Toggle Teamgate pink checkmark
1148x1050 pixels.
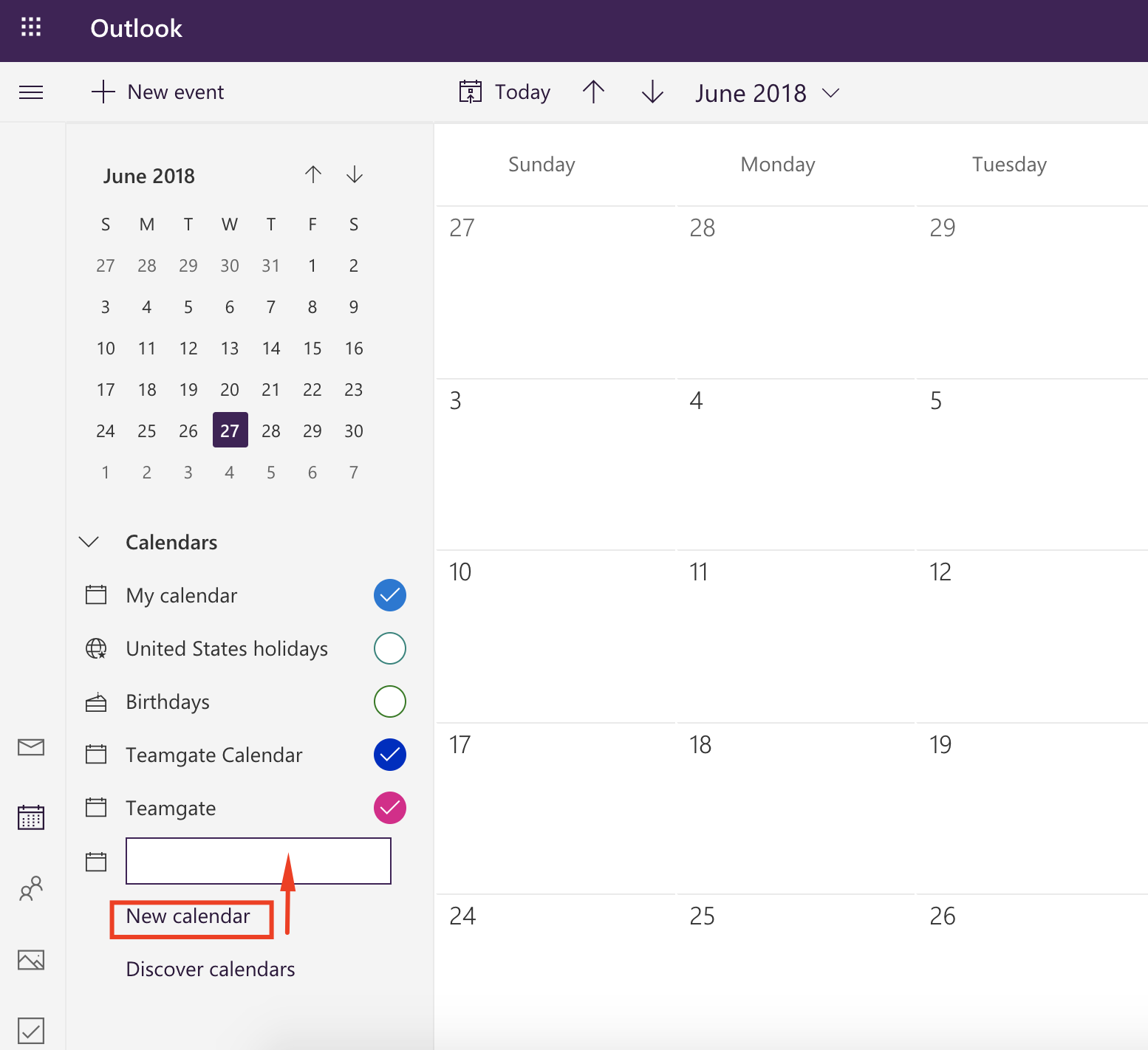390,808
